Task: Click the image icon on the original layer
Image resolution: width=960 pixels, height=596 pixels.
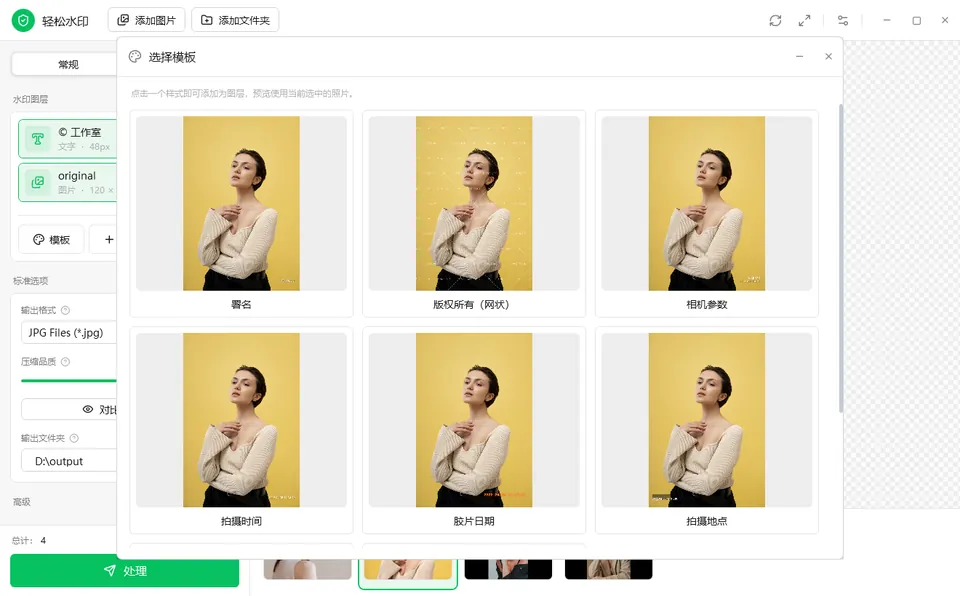Action: (37, 182)
